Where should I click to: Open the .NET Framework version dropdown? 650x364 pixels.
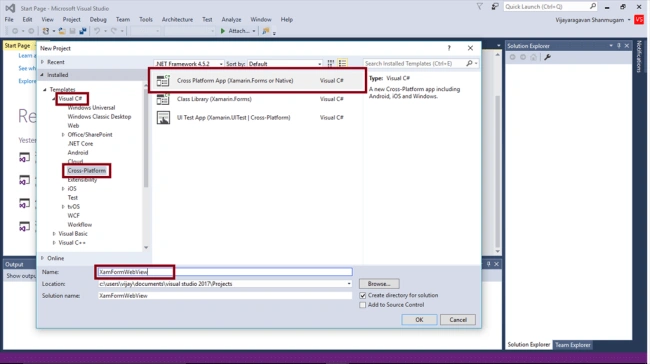point(189,64)
